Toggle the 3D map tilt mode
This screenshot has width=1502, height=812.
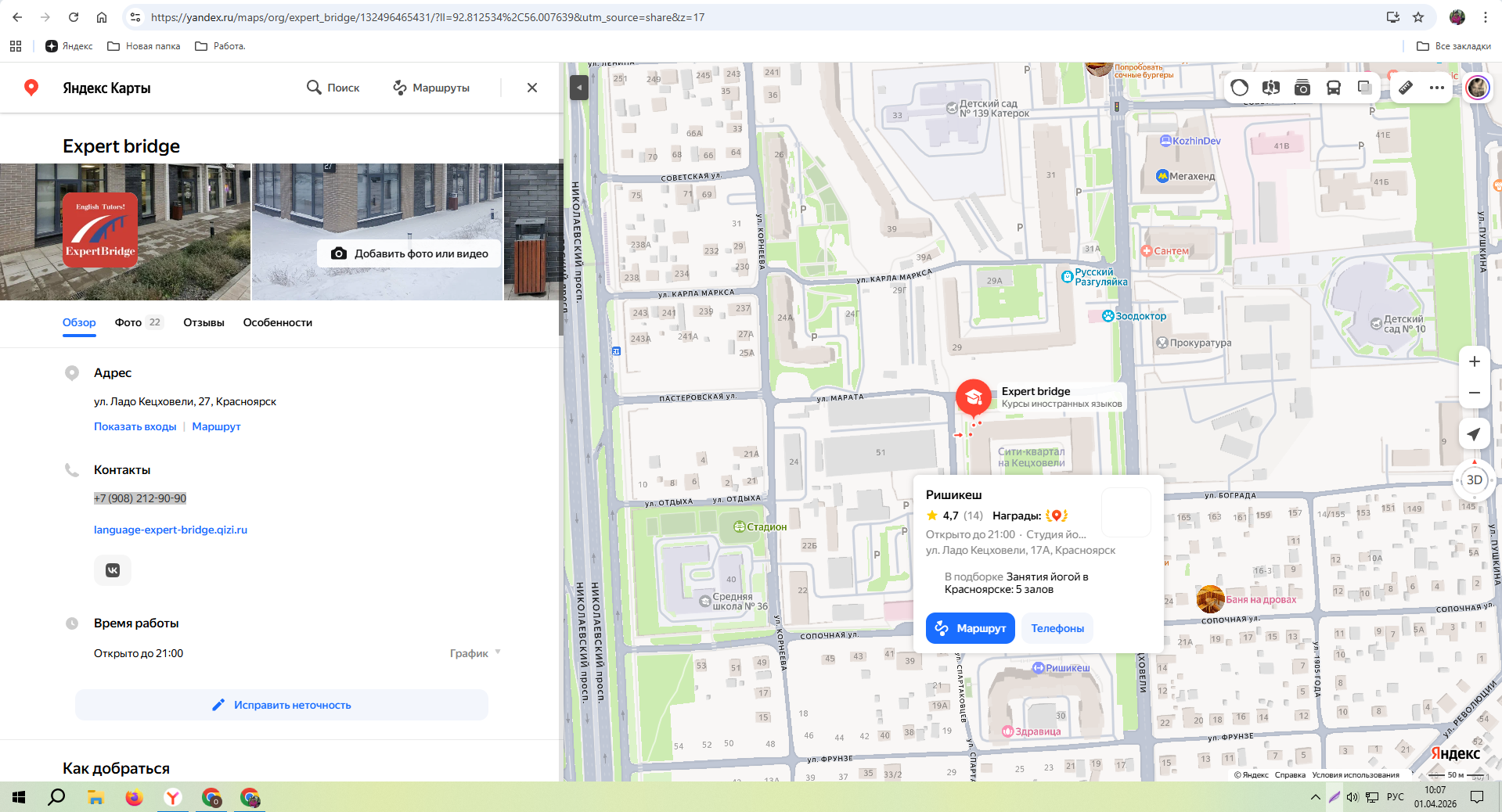click(x=1474, y=480)
